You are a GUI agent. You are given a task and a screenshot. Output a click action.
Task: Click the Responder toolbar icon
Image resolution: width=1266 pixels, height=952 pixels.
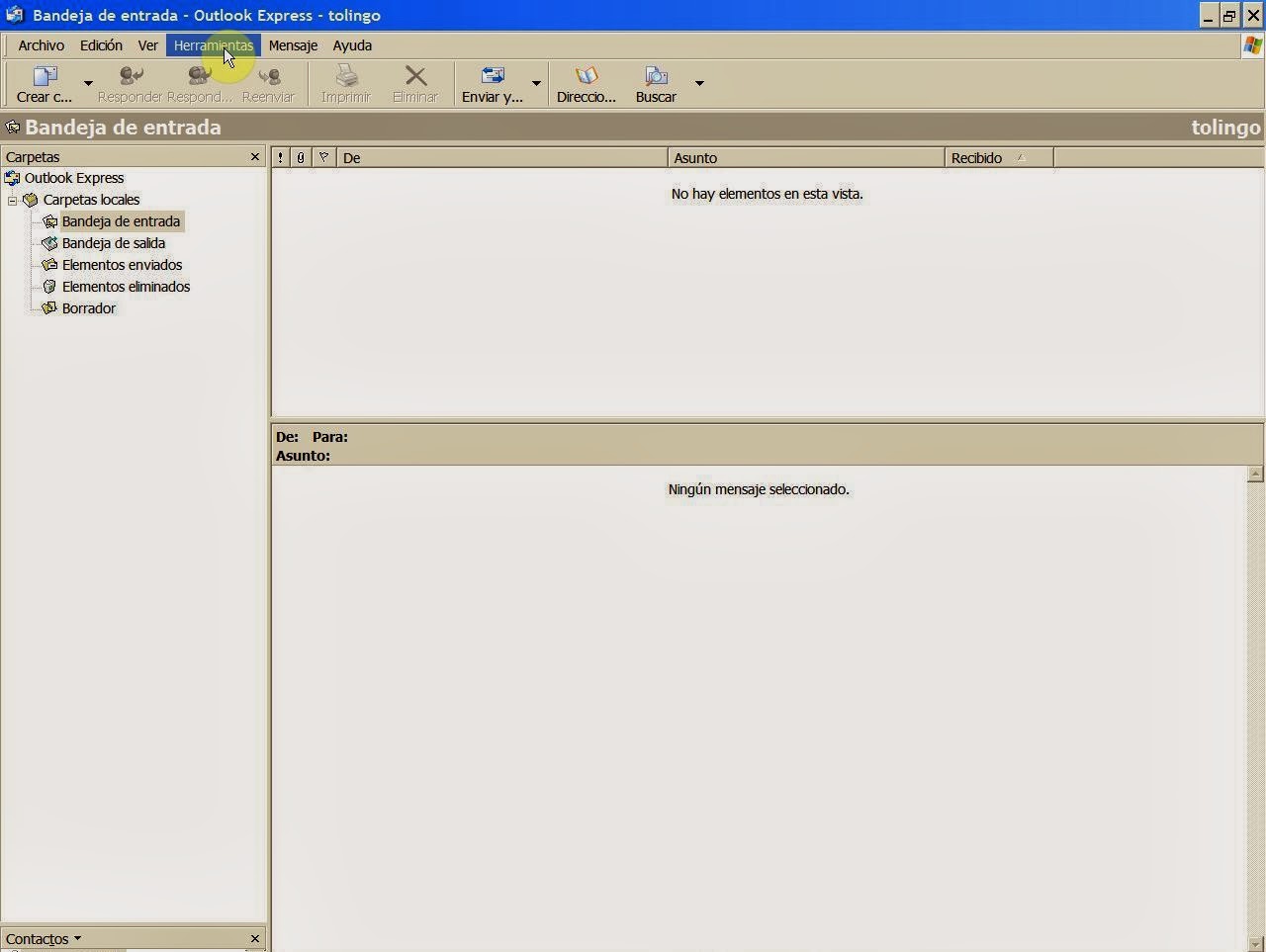click(131, 76)
